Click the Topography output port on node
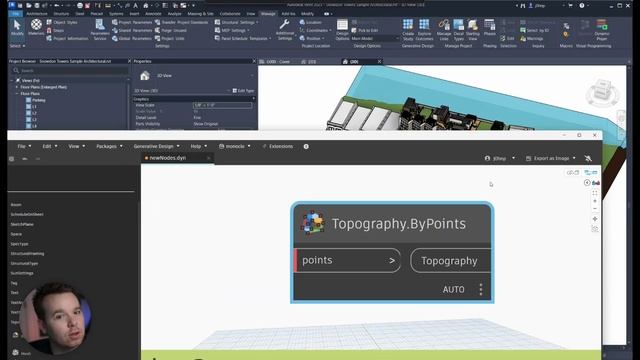 click(x=451, y=261)
